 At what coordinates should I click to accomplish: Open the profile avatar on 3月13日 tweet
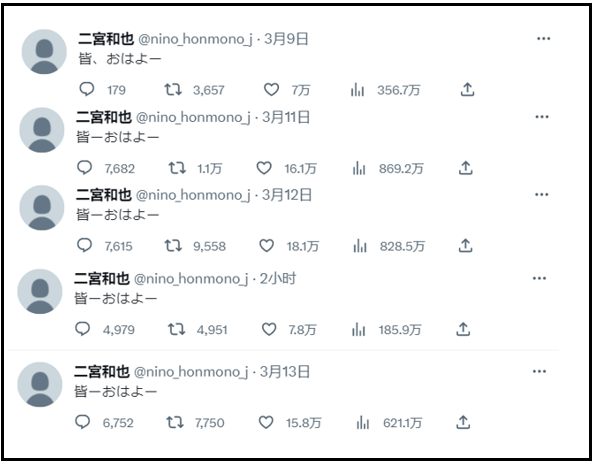(x=40, y=384)
